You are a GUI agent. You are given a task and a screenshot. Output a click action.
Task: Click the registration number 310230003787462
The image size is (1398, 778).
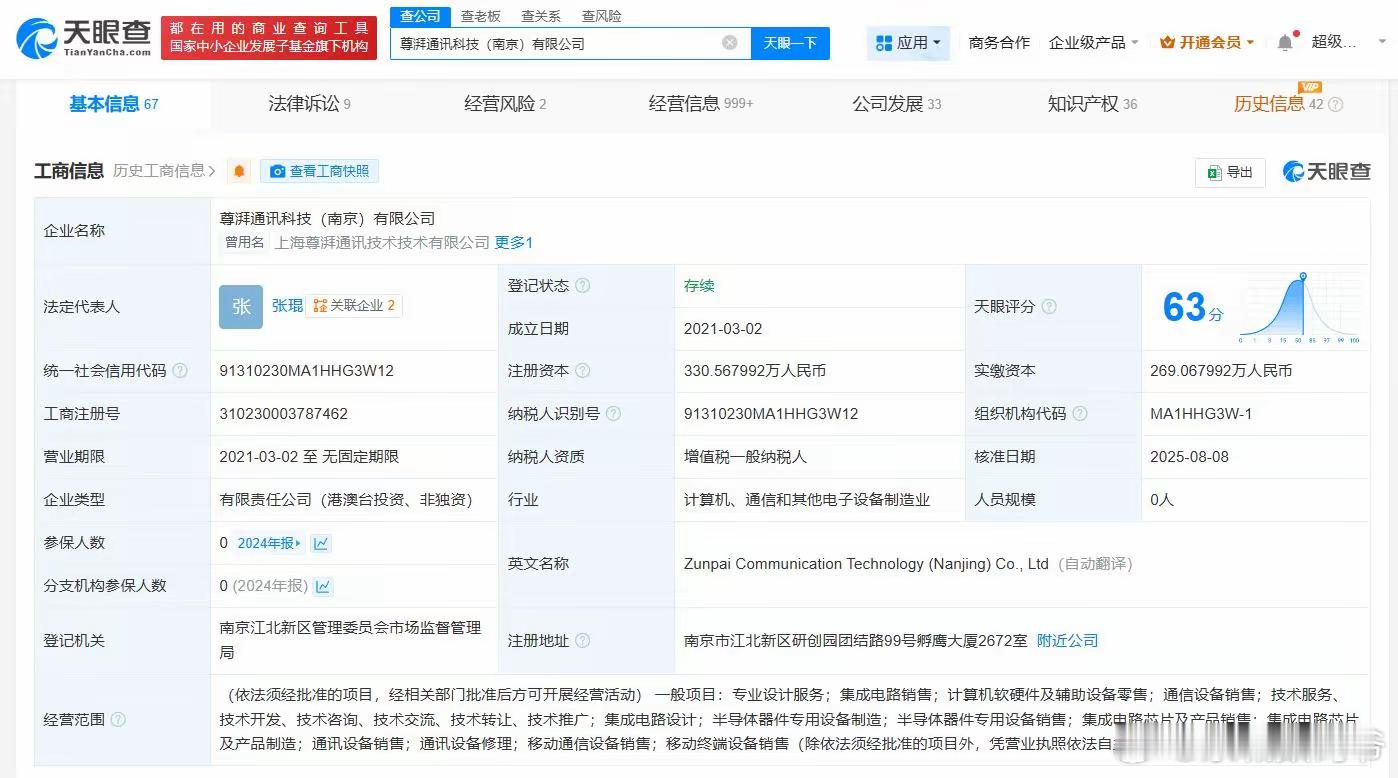click(x=284, y=414)
